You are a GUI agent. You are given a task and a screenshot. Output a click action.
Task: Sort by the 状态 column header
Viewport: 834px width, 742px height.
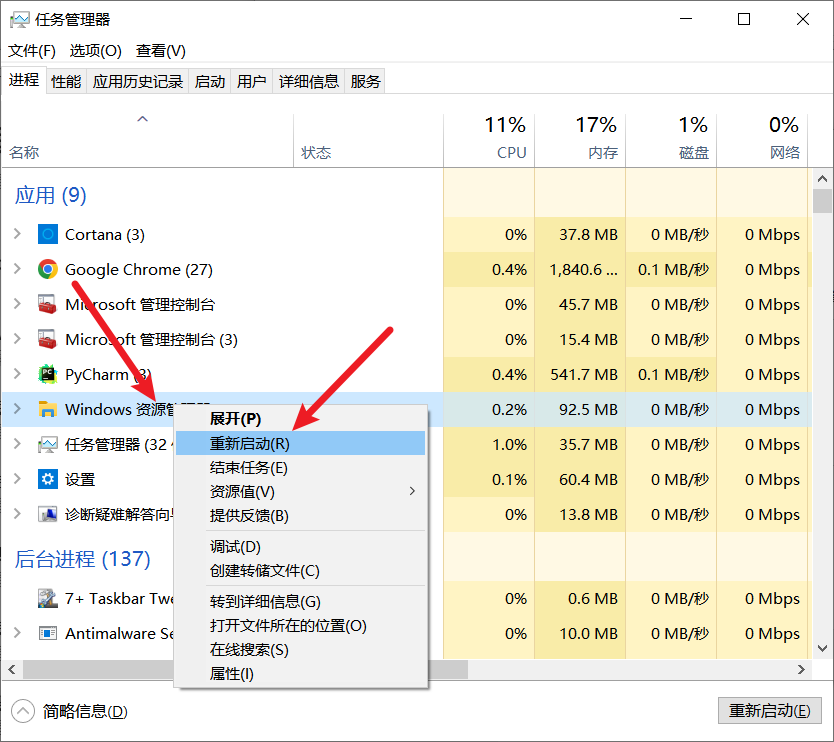(369, 140)
